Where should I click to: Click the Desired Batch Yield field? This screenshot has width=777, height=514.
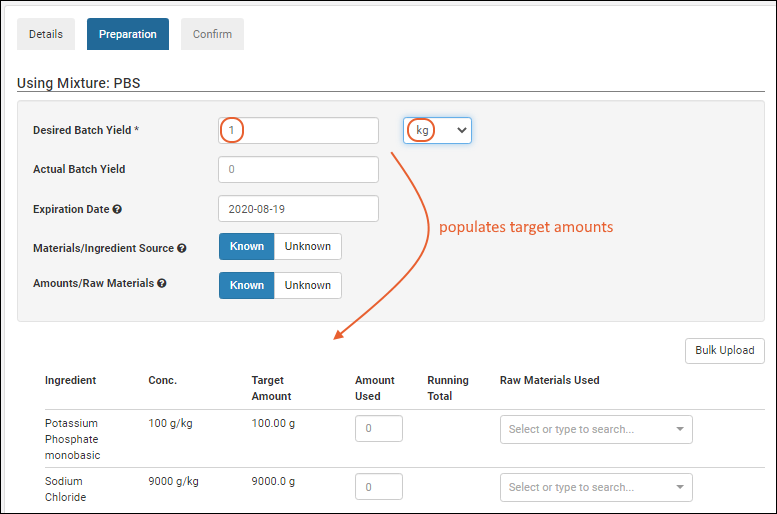click(298, 131)
